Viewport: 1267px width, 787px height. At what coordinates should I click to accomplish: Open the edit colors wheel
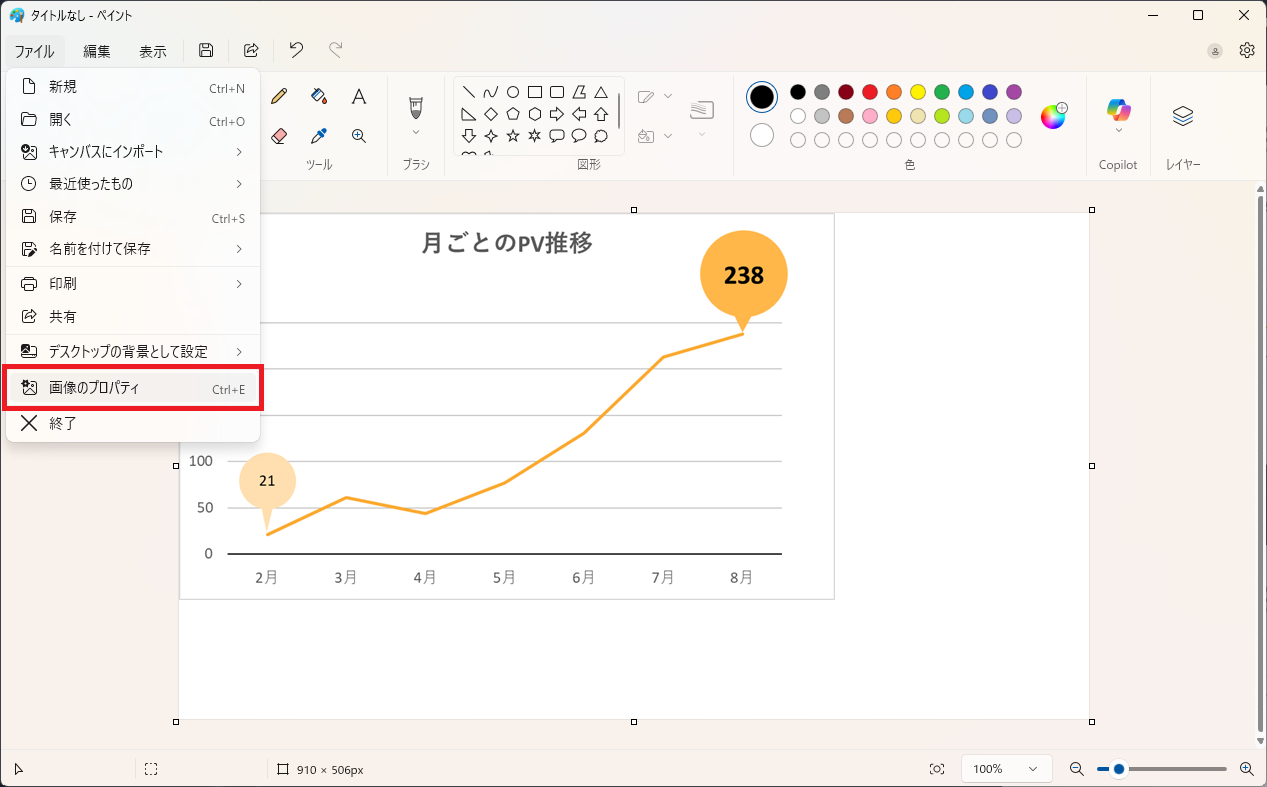tap(1053, 116)
